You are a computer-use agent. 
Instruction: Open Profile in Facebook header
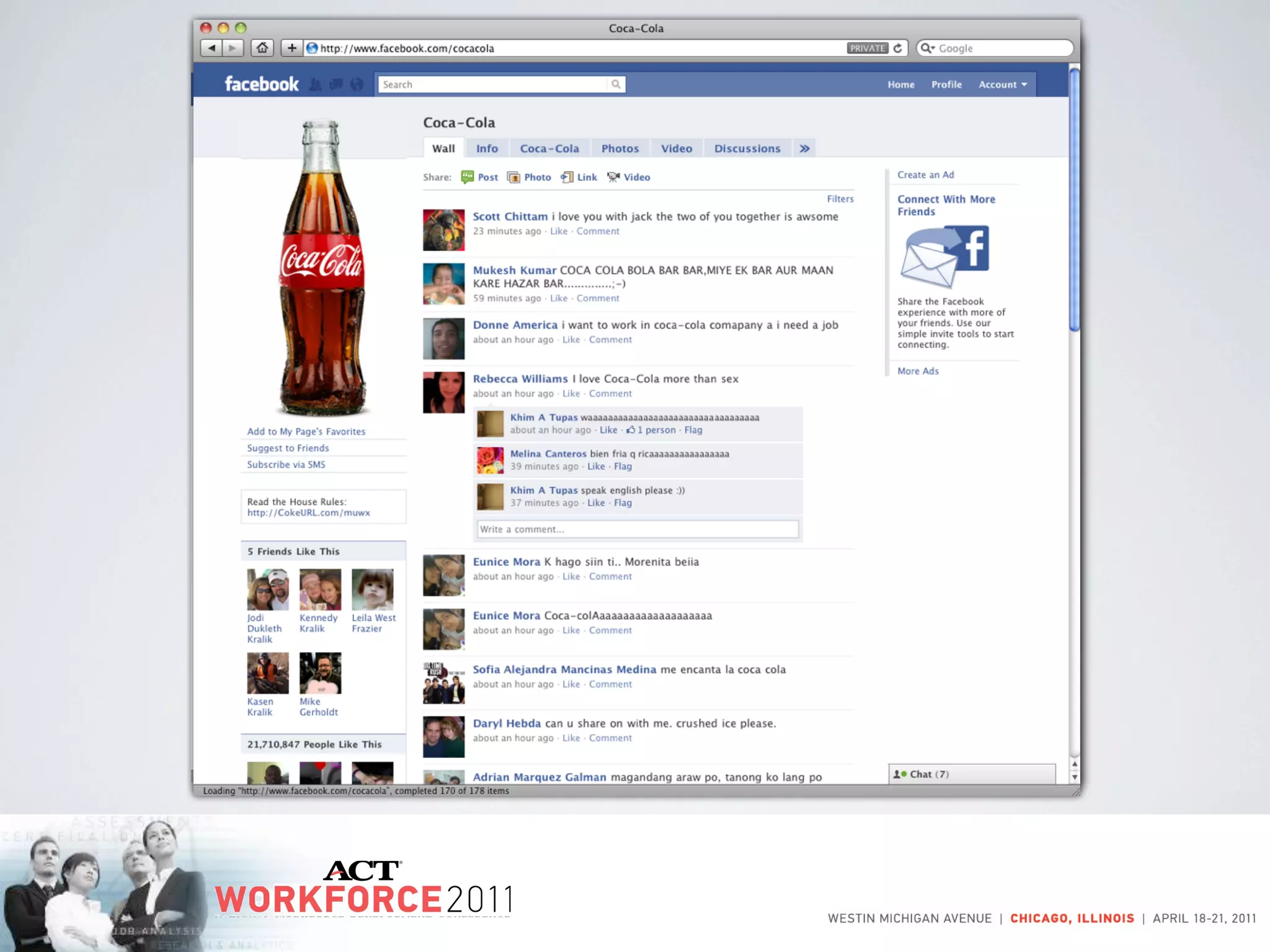pos(946,84)
